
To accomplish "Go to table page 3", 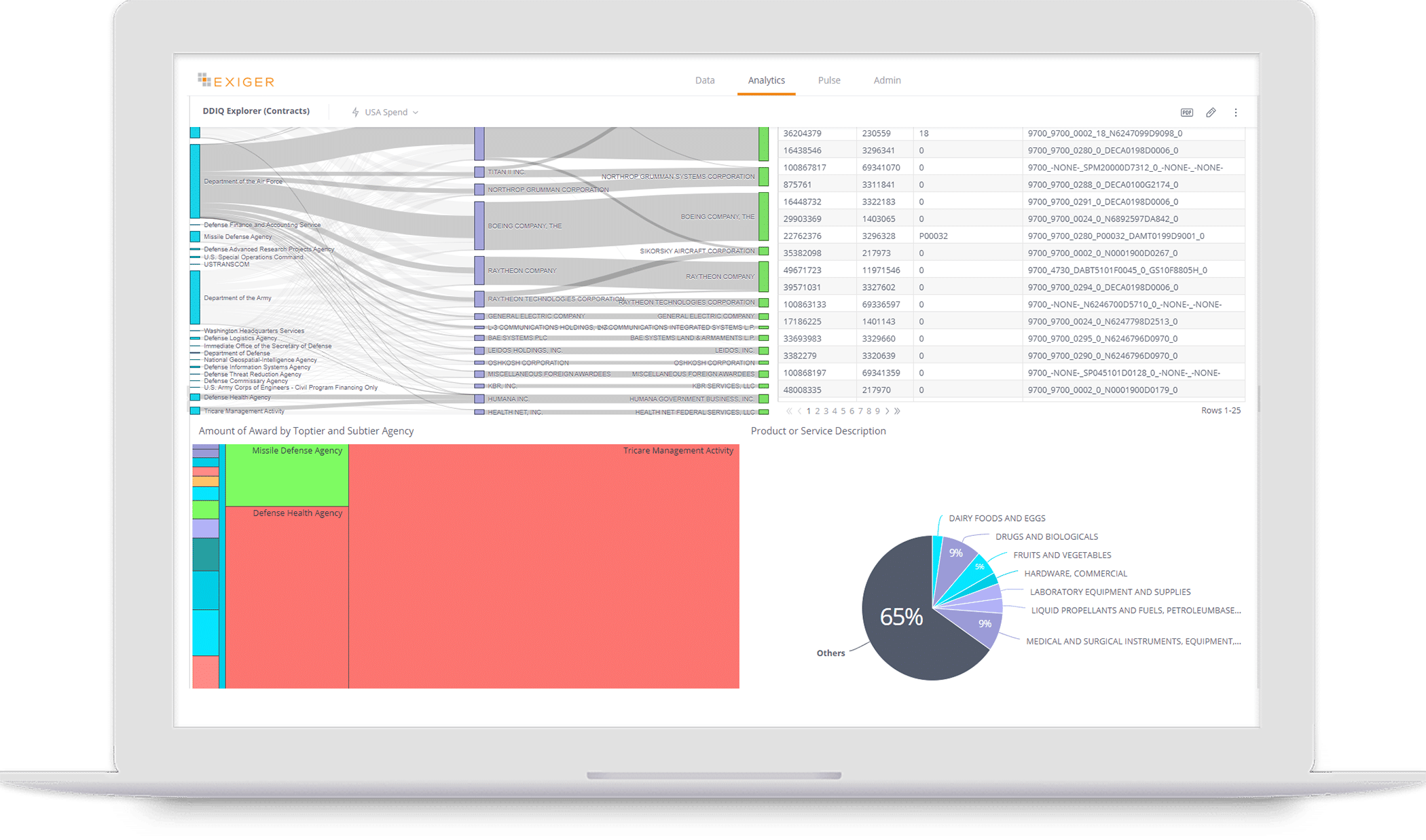I will 826,411.
